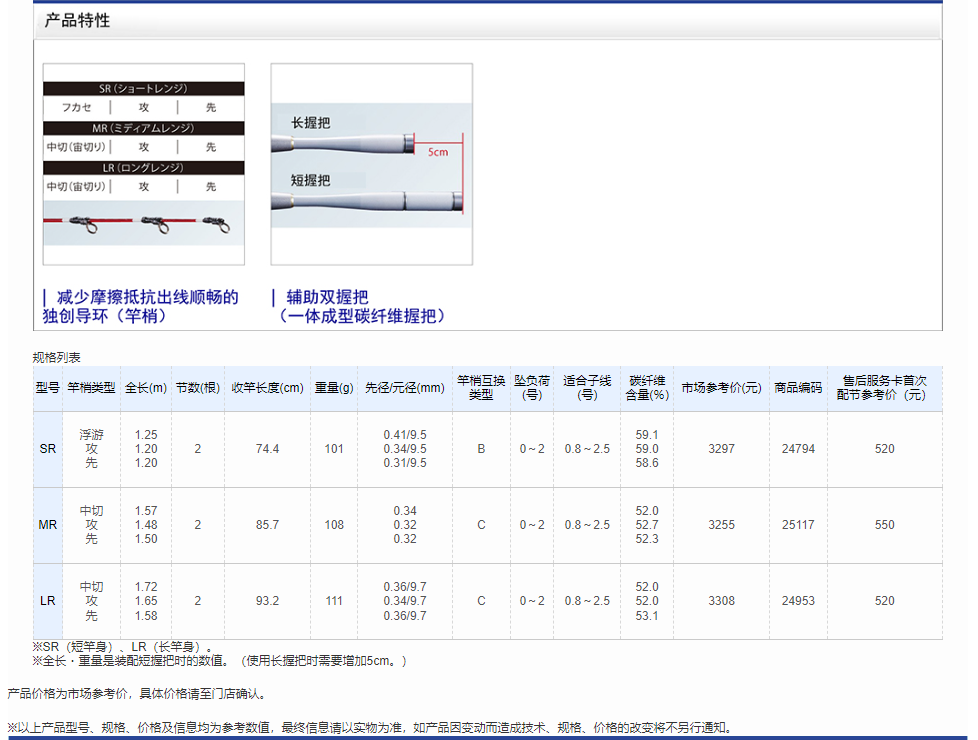Select the LR model cell
Viewport: 978px width, 740px height.
[47, 601]
